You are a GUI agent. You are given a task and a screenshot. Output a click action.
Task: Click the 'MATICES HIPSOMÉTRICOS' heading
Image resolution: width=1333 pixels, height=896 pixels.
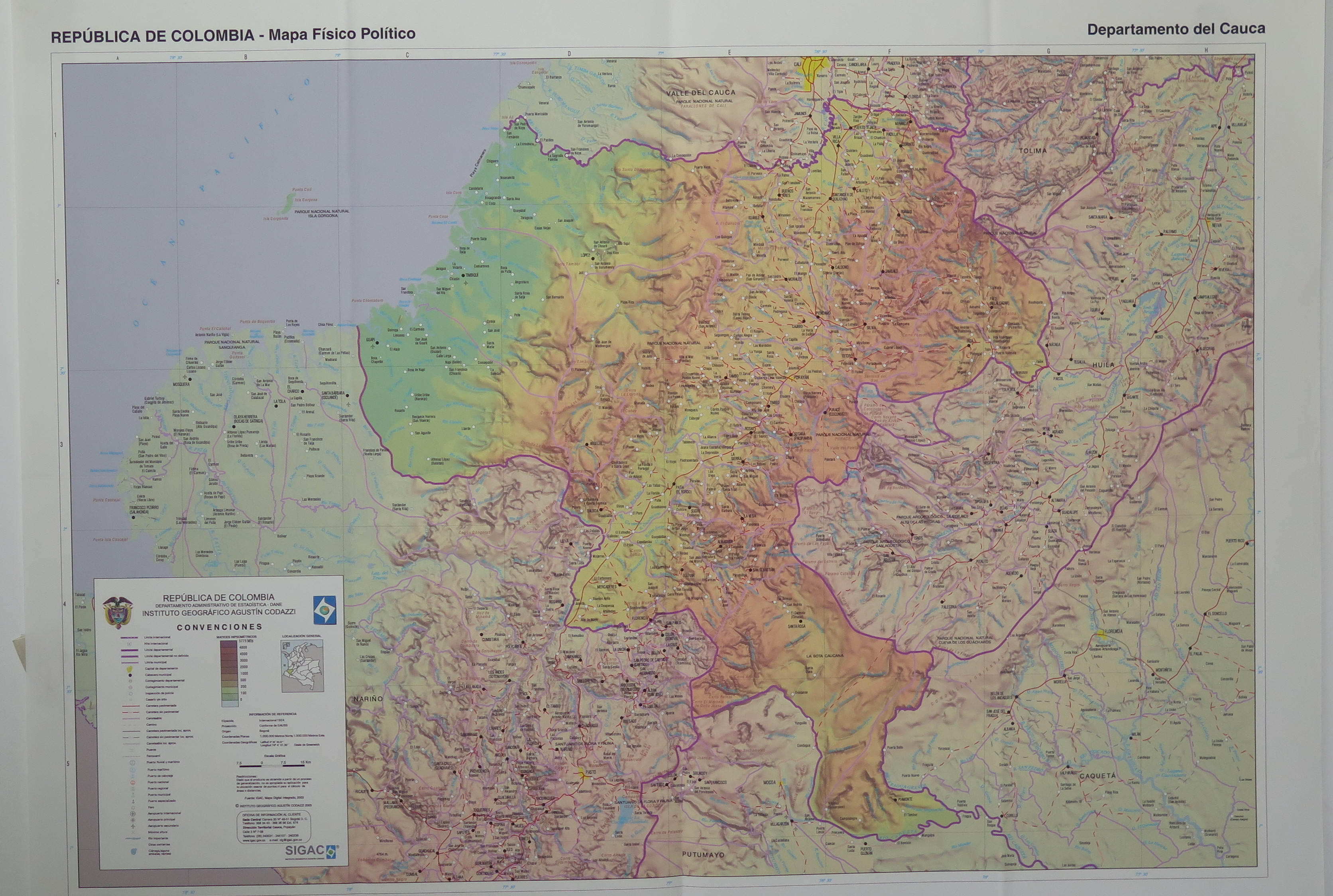tap(236, 637)
